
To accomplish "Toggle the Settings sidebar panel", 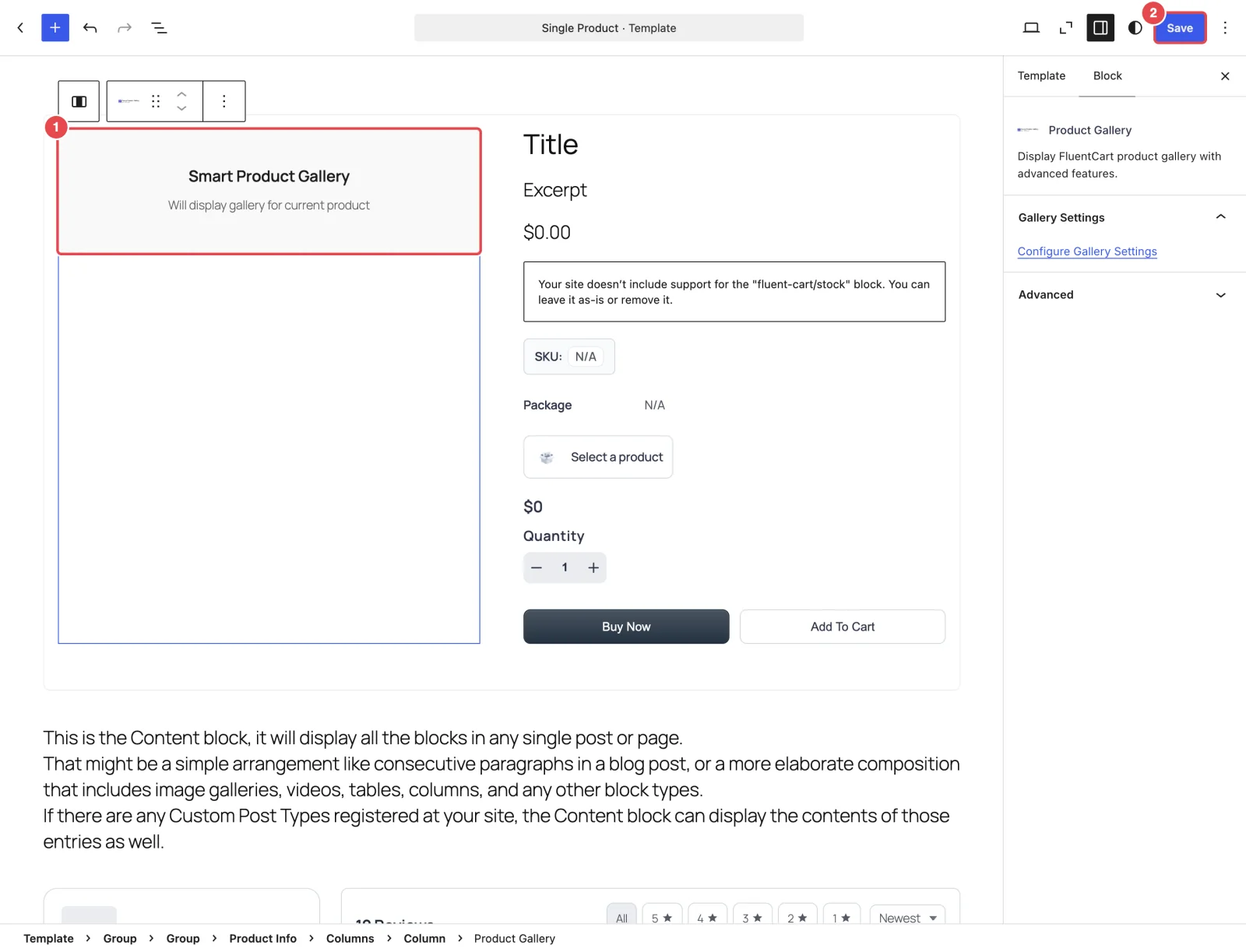I will (1100, 28).
